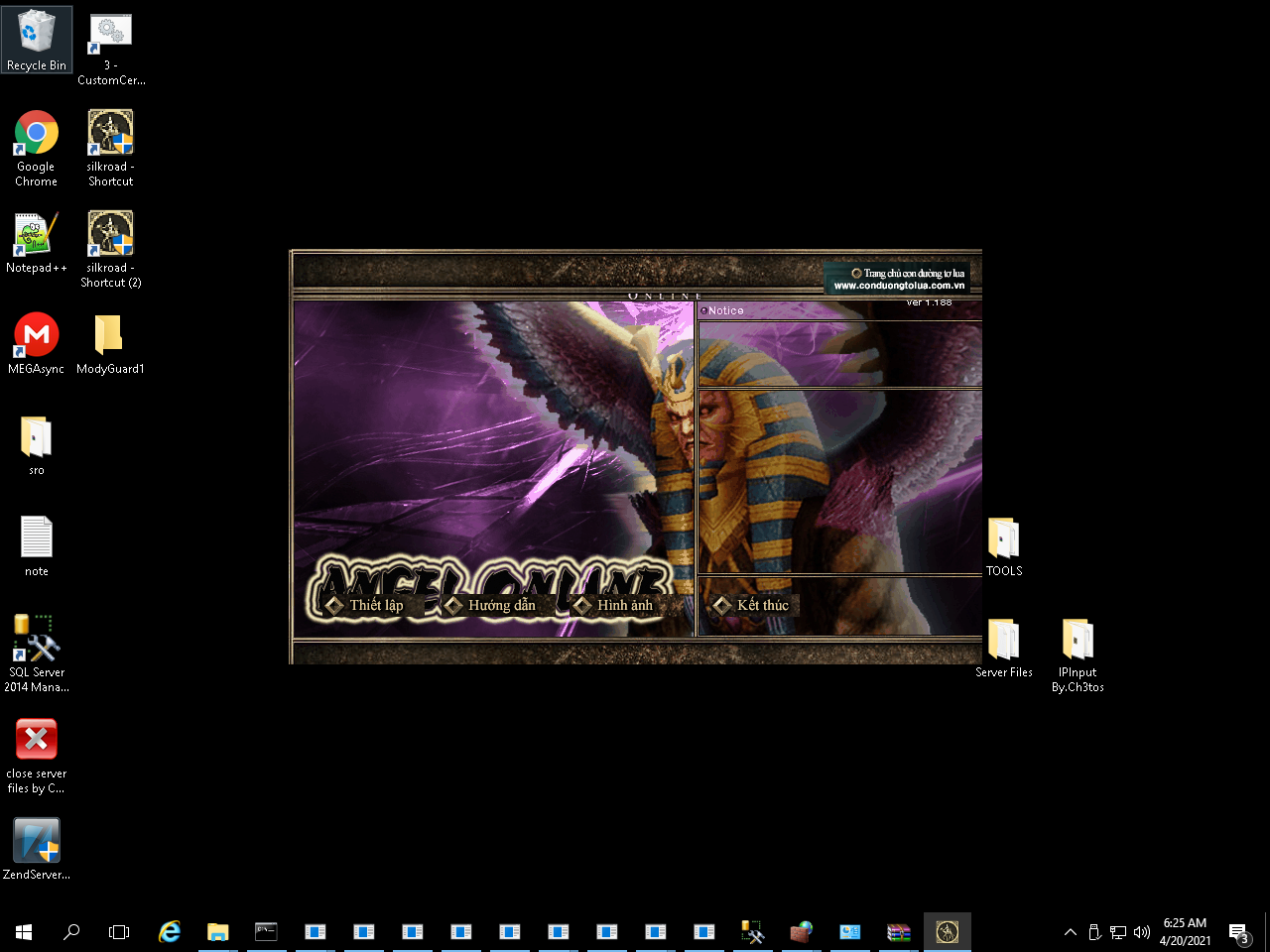Image resolution: width=1270 pixels, height=952 pixels.
Task: Select the Recycle Bin desktop icon
Action: click(37, 40)
